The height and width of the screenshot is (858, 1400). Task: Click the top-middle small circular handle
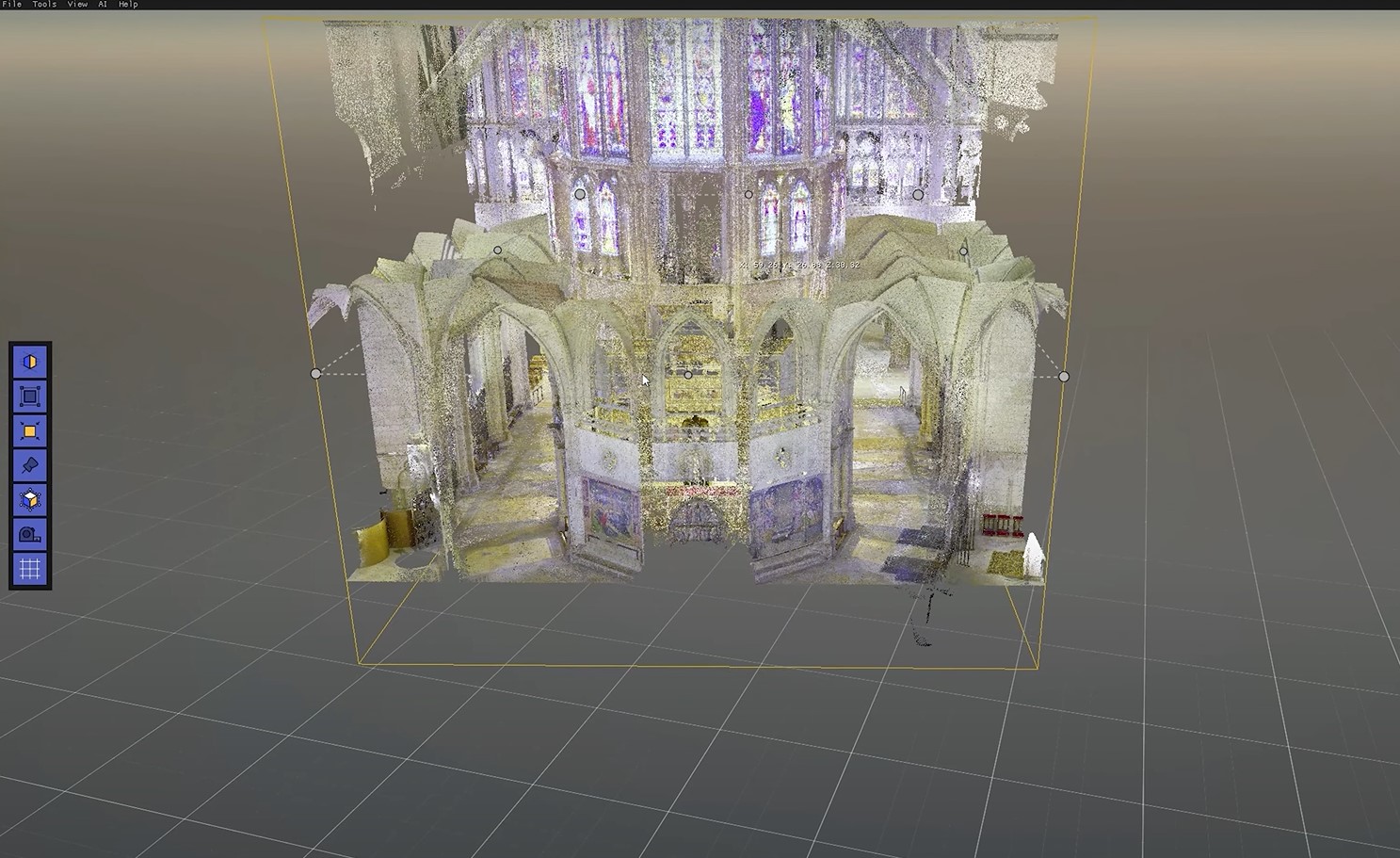[748, 195]
